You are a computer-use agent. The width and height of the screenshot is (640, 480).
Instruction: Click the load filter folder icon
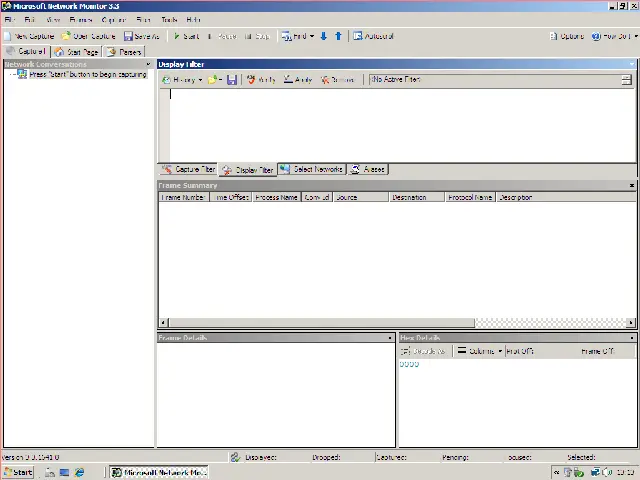(212, 80)
